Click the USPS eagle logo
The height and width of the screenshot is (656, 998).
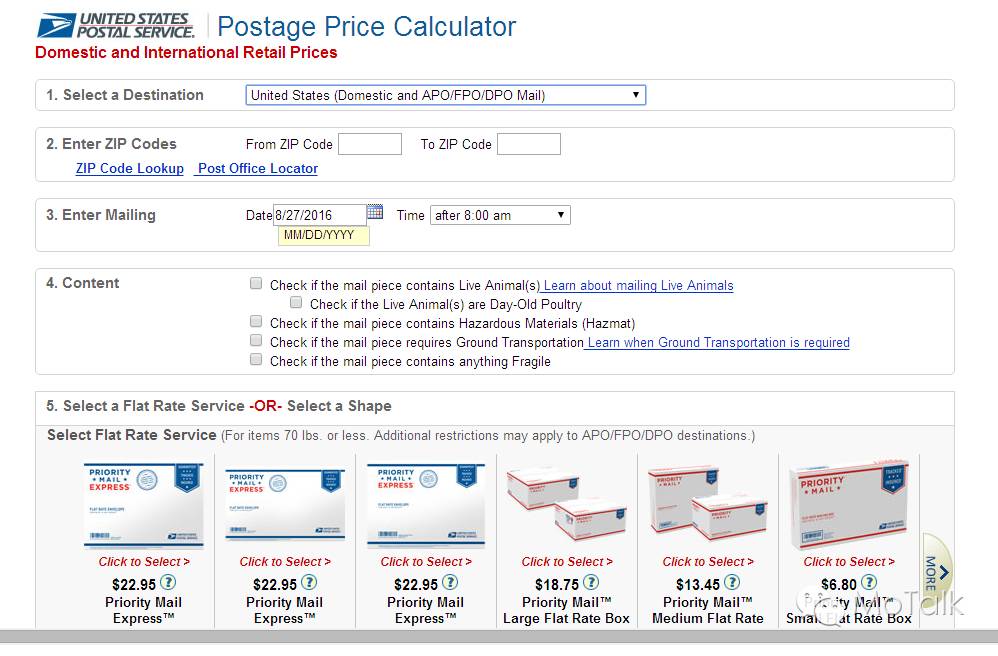[56, 25]
